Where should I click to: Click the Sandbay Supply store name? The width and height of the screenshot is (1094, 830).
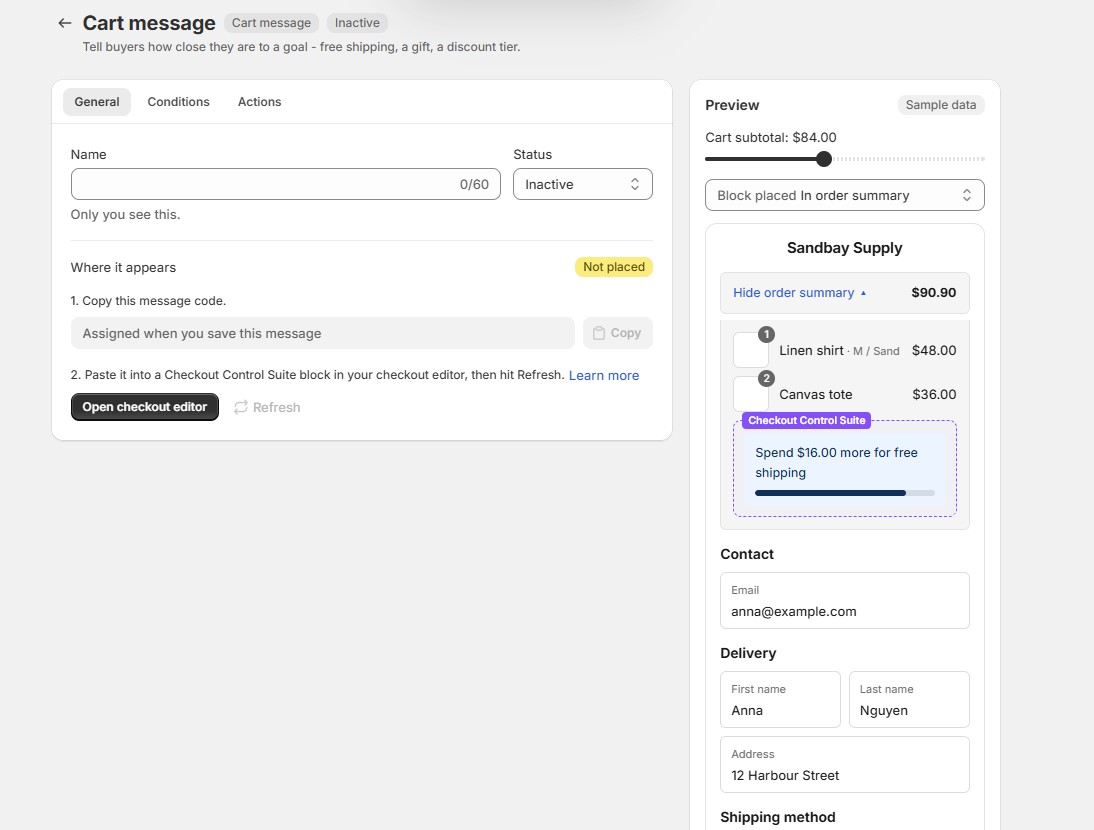click(x=844, y=248)
